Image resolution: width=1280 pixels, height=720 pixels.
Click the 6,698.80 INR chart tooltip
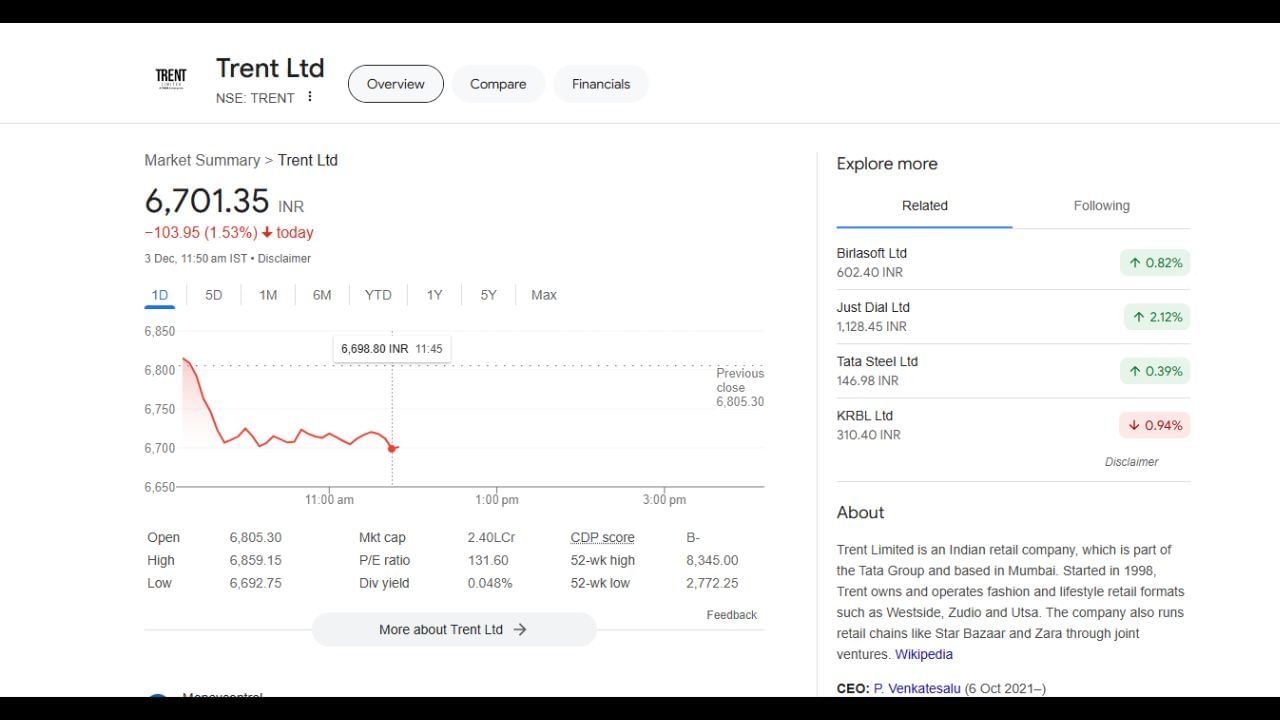click(x=392, y=349)
